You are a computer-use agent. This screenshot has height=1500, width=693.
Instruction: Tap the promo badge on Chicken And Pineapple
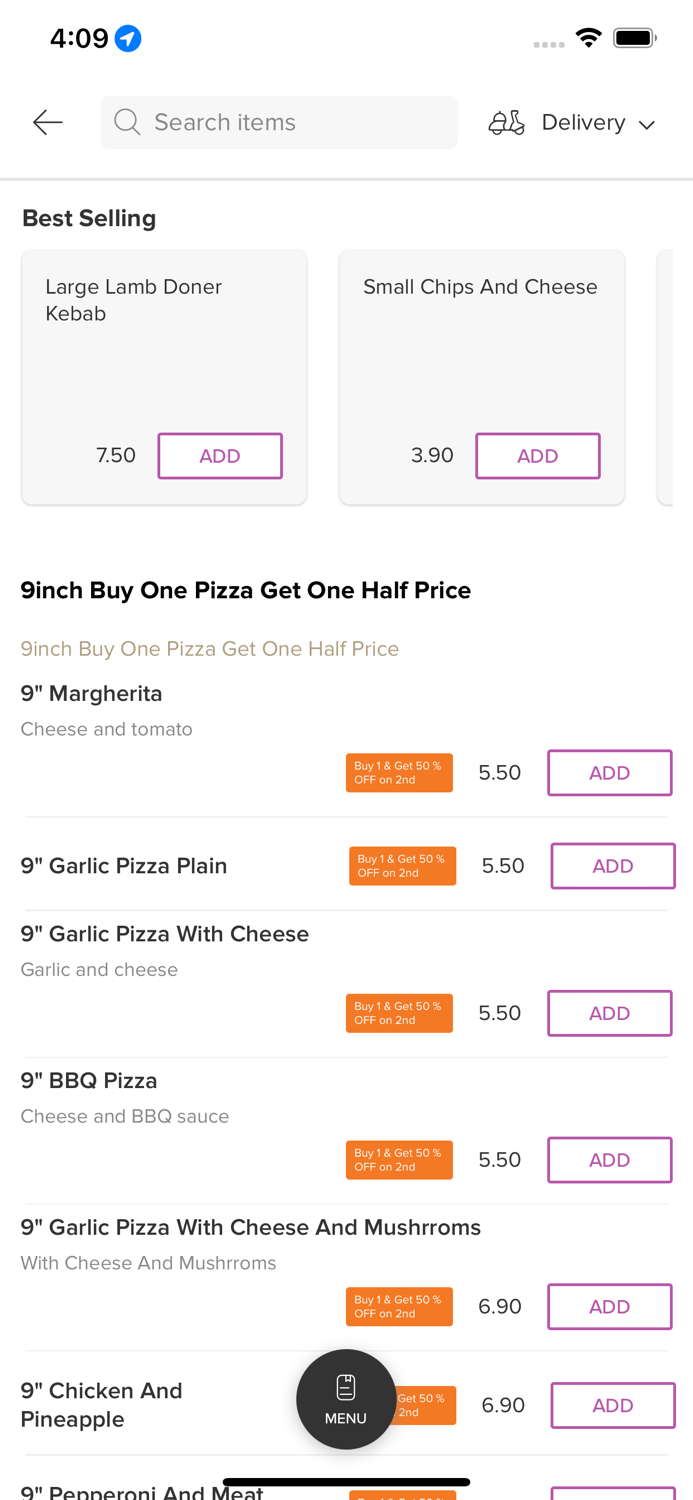point(428,1405)
